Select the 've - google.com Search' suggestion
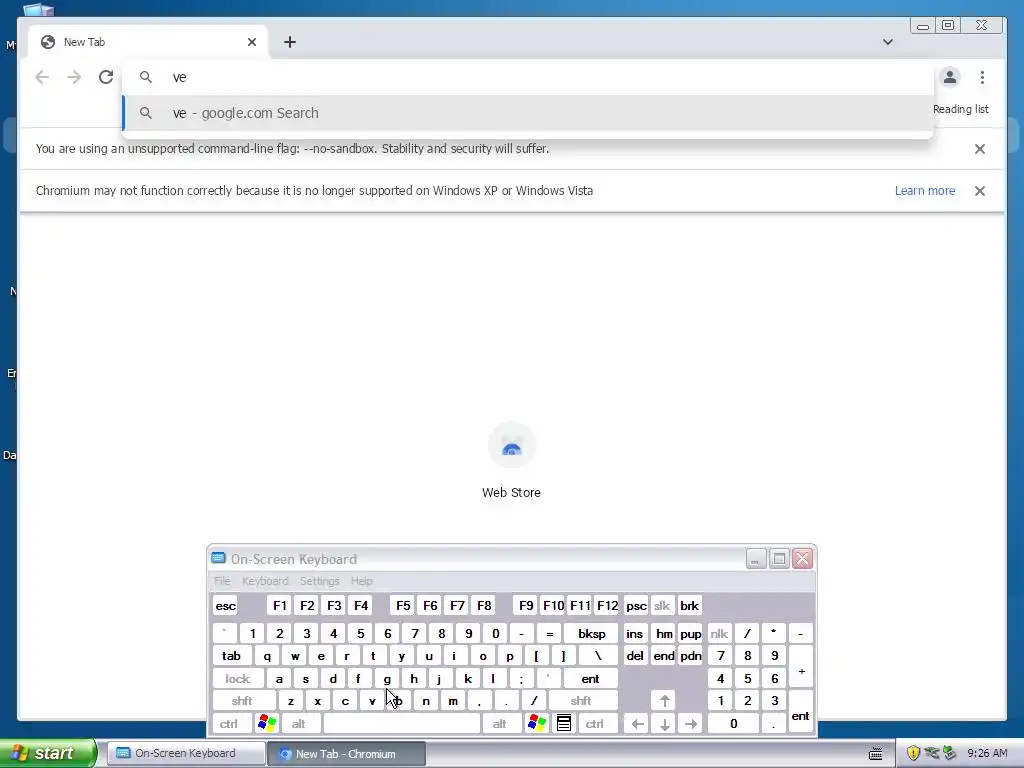 [x=528, y=113]
